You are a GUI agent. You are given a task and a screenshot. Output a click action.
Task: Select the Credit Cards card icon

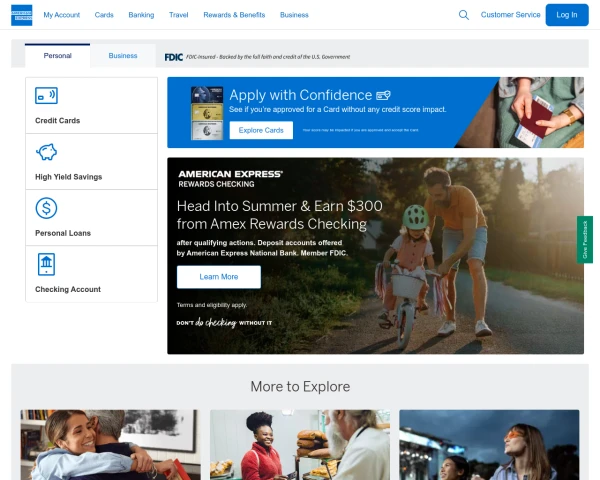(x=46, y=95)
